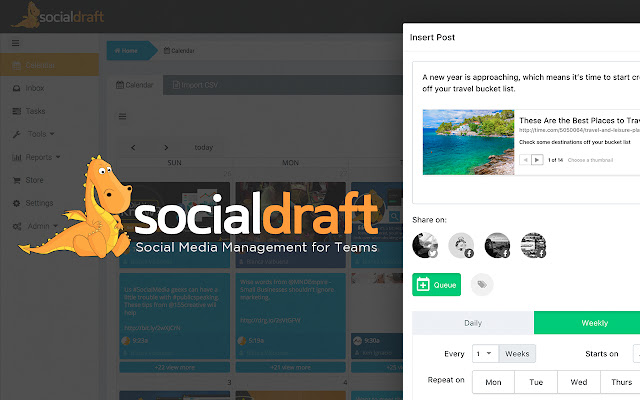Go to previous calendar period arrow
640x400 pixels.
coord(133,147)
